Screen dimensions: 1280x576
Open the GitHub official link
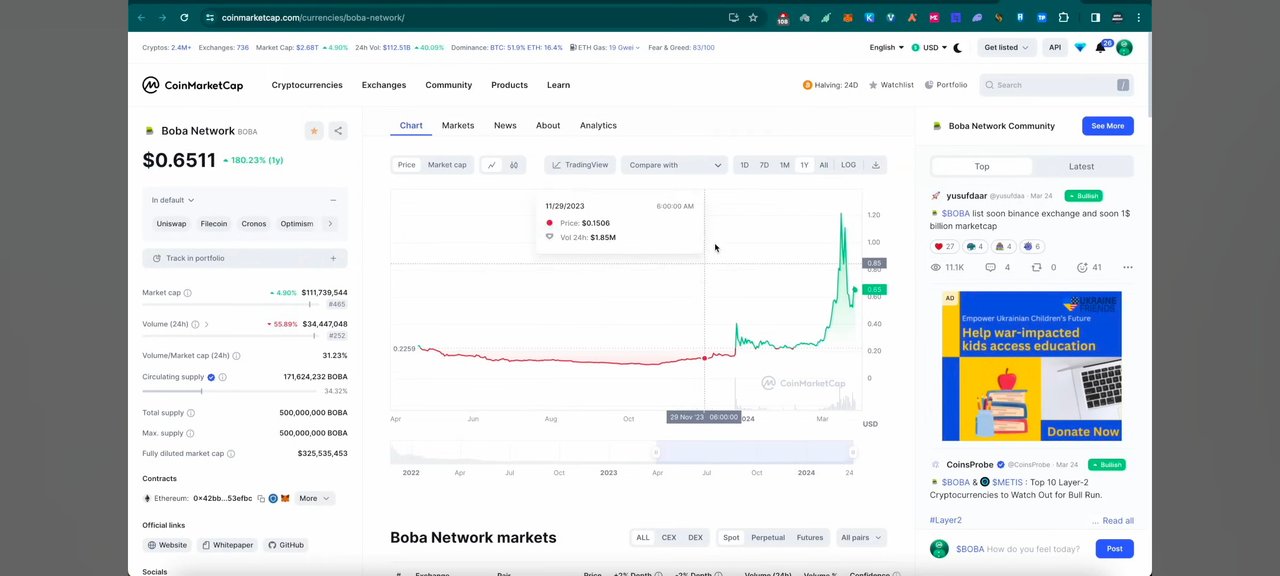[285, 545]
